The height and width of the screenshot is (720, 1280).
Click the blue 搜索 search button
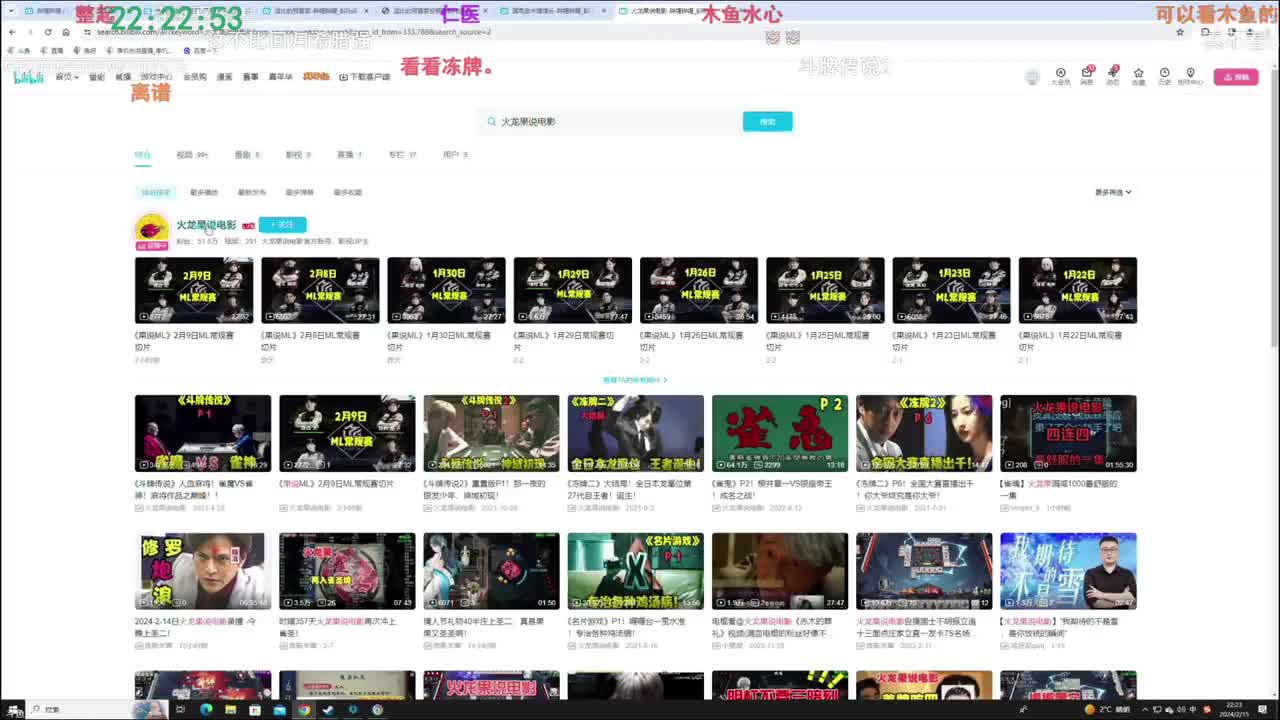click(767, 122)
